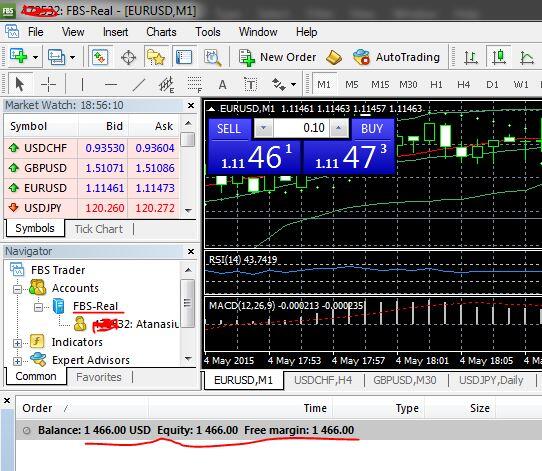Open the Help menu
This screenshot has width=542, height=471.
pos(307,32)
